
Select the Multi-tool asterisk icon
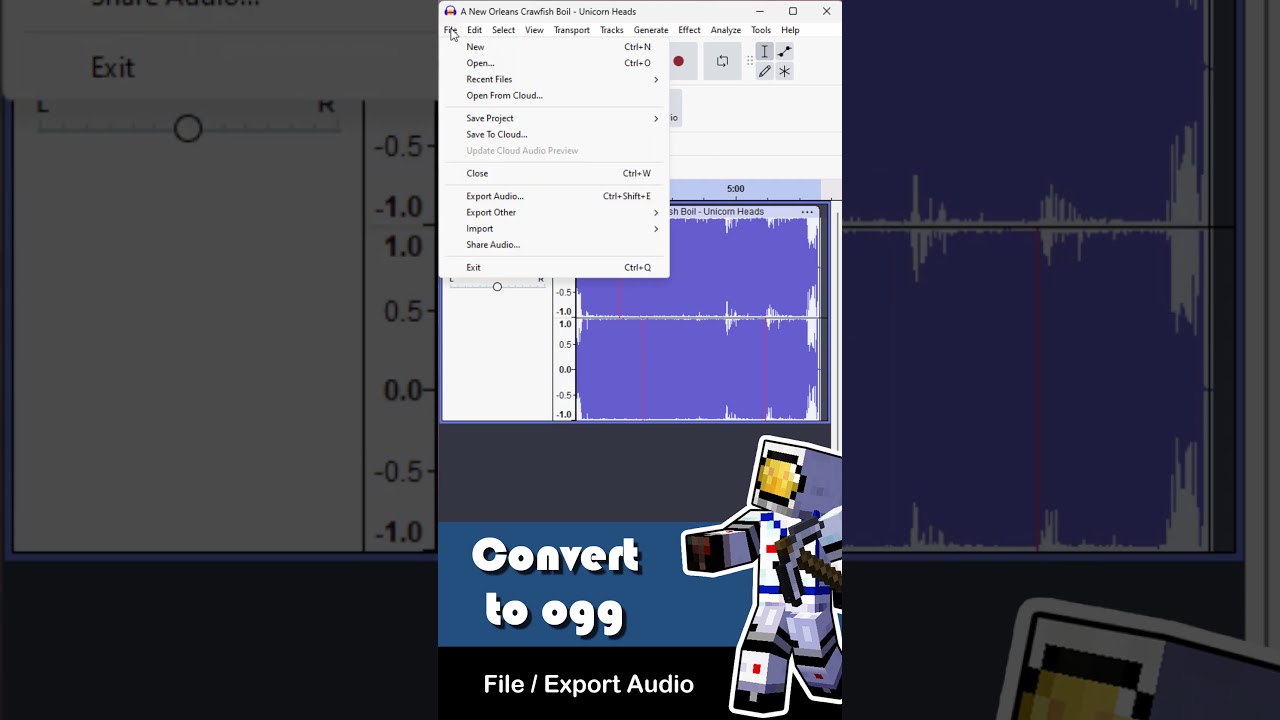(x=784, y=71)
